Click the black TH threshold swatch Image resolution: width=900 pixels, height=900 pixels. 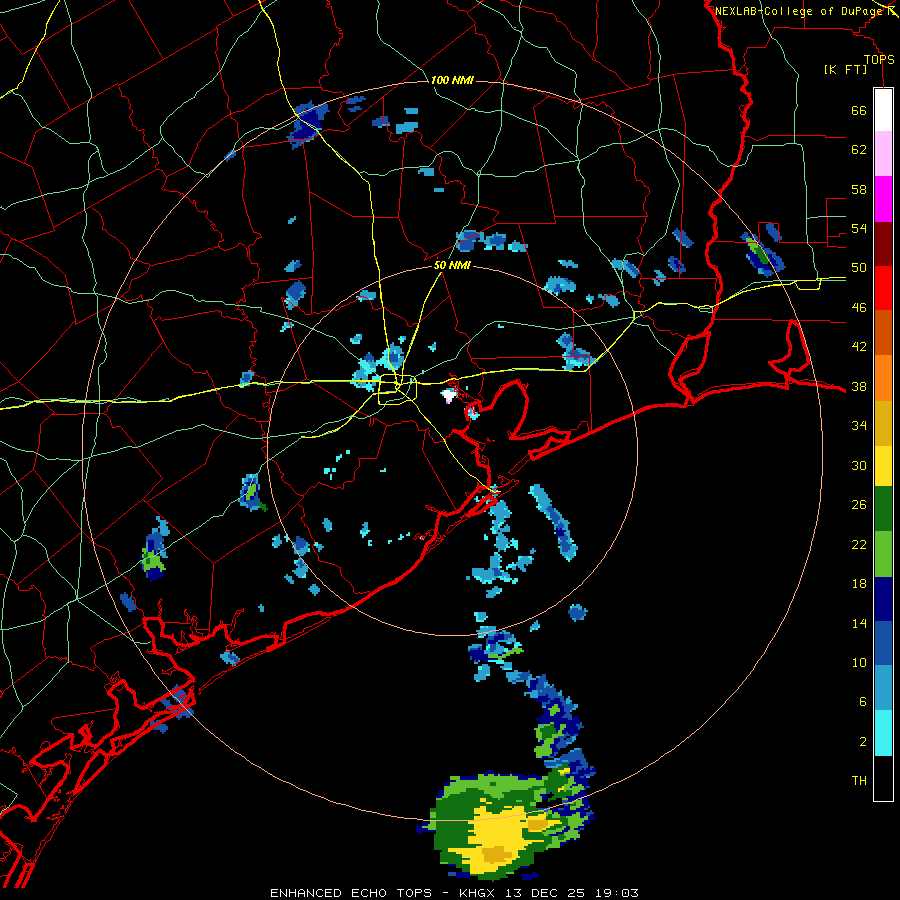tap(883, 778)
